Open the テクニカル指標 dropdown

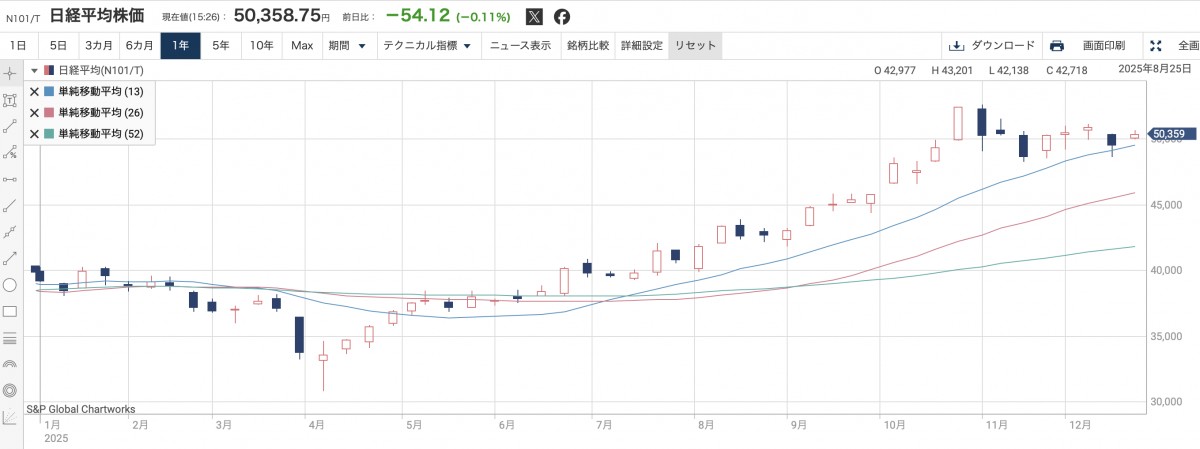click(x=427, y=46)
